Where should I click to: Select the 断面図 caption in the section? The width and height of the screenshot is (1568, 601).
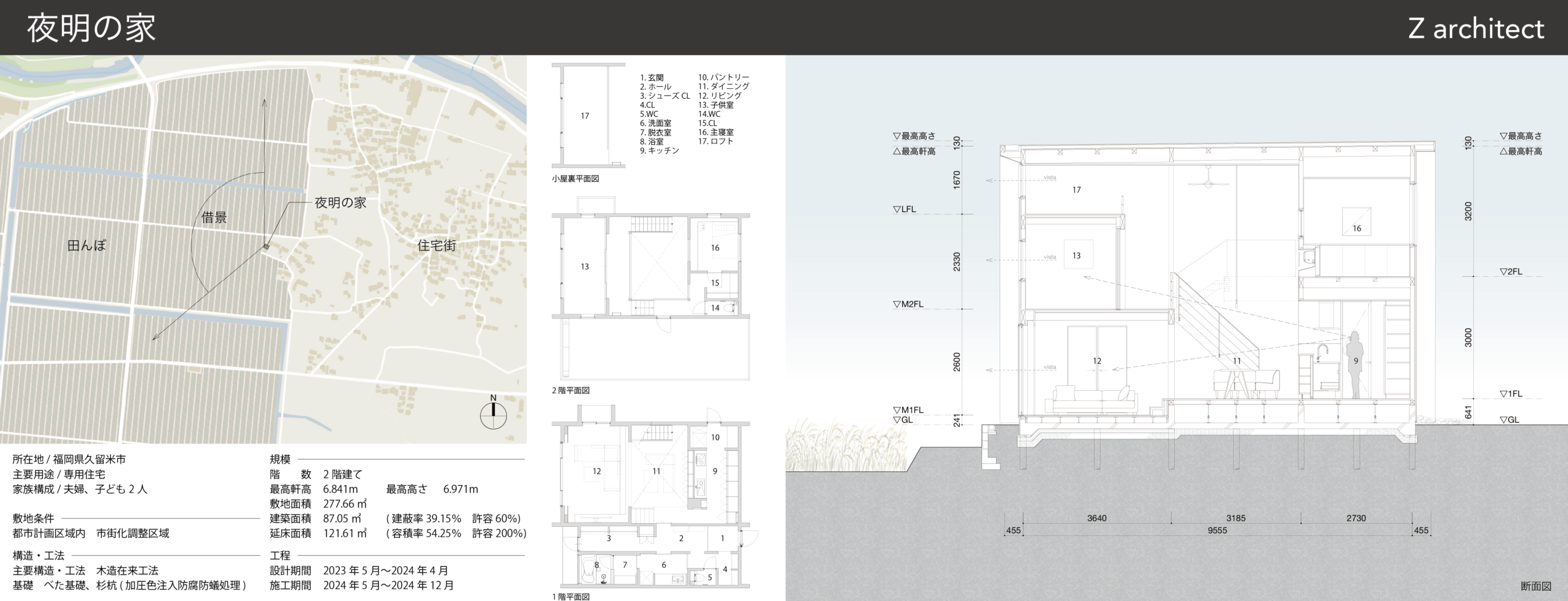[x=1536, y=586]
